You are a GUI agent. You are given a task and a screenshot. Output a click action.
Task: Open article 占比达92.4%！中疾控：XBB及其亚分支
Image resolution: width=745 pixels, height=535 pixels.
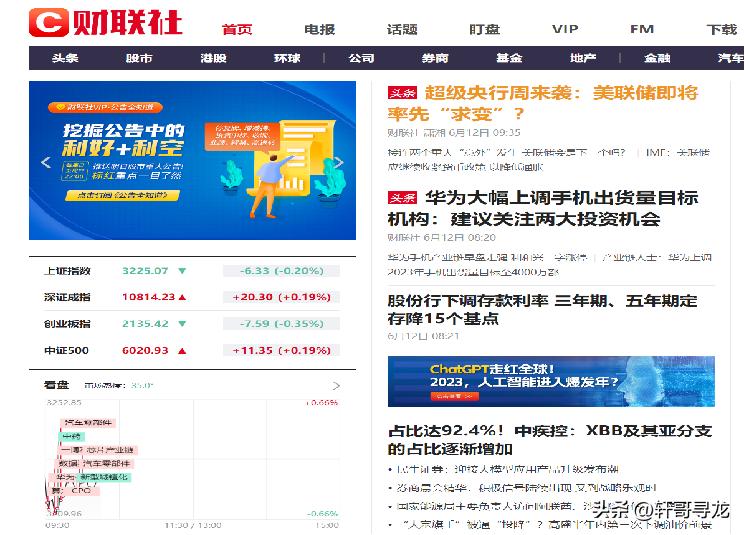(550, 439)
